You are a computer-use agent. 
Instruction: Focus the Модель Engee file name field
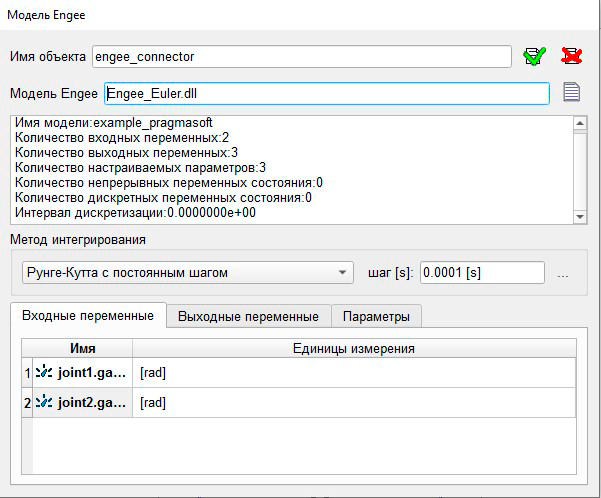tap(326, 93)
